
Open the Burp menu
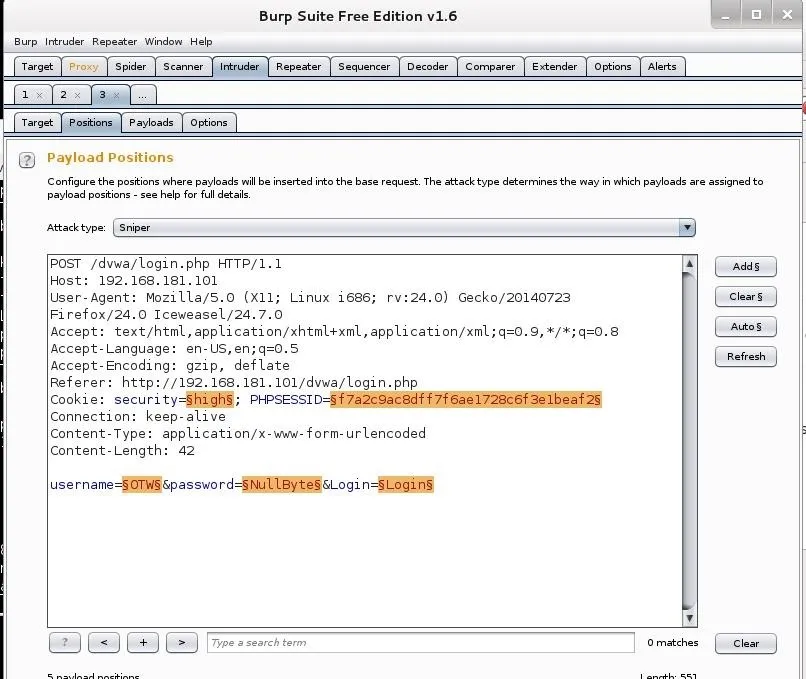pyautogui.click(x=26, y=42)
